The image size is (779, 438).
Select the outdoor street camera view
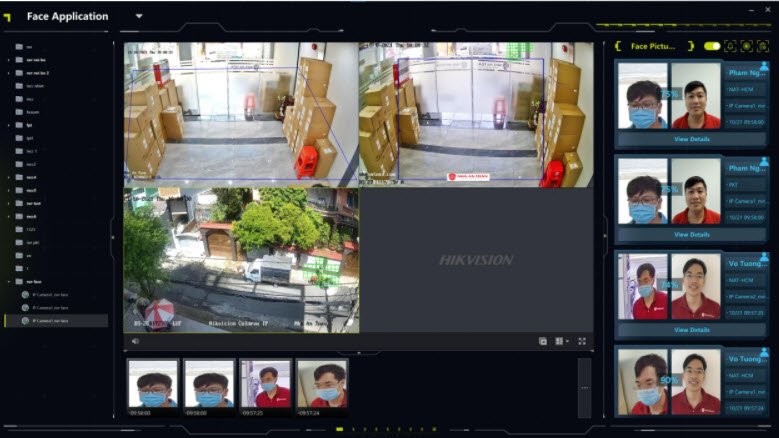pyautogui.click(x=241, y=259)
